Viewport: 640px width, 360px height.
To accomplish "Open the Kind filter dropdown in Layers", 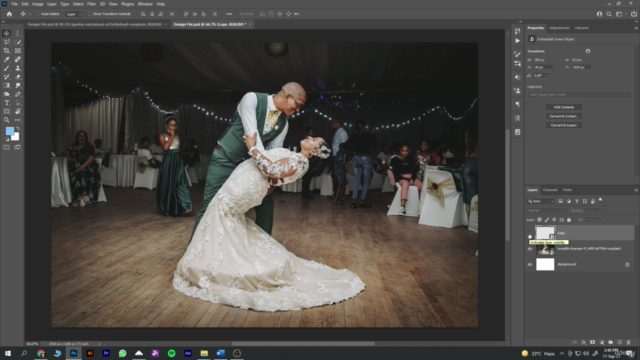I will coord(541,201).
